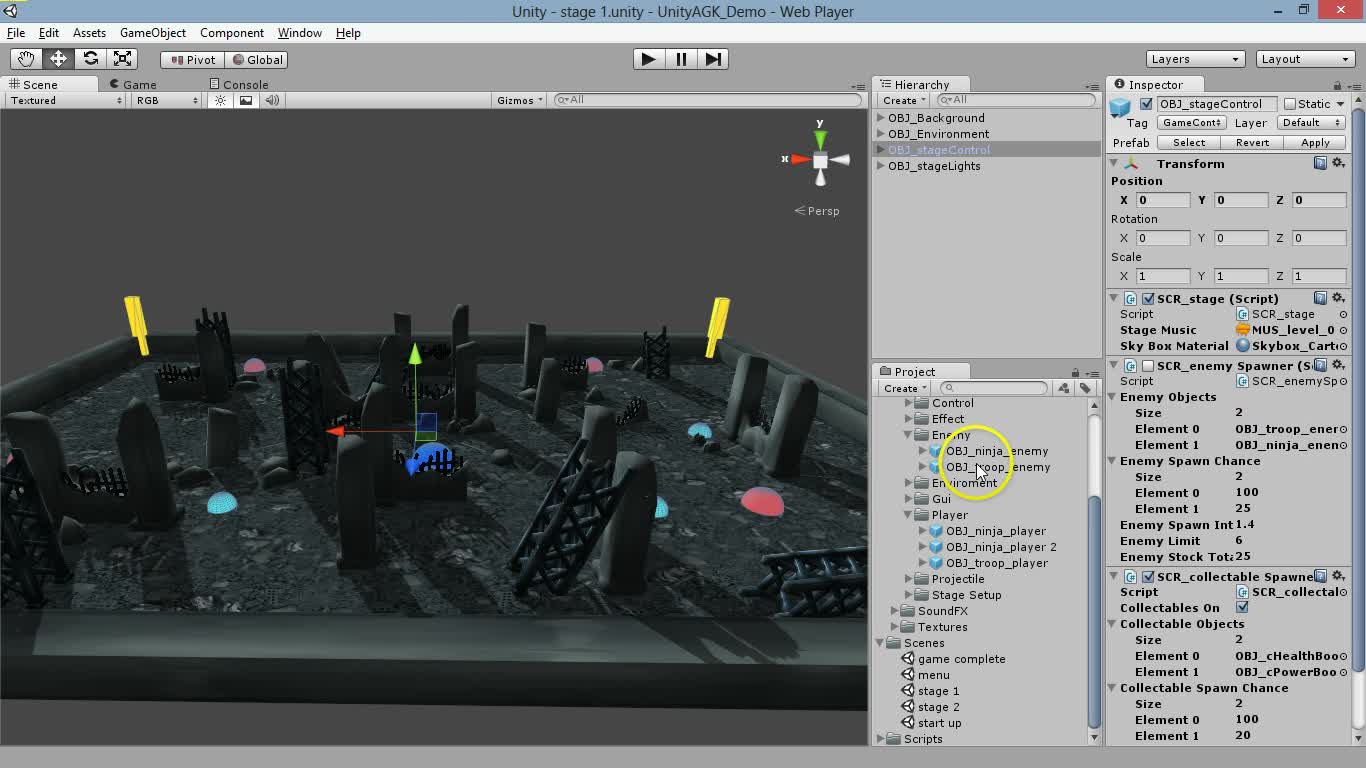Select the Scale tool
Screen dimensions: 1366x768
pyautogui.click(x=123, y=58)
